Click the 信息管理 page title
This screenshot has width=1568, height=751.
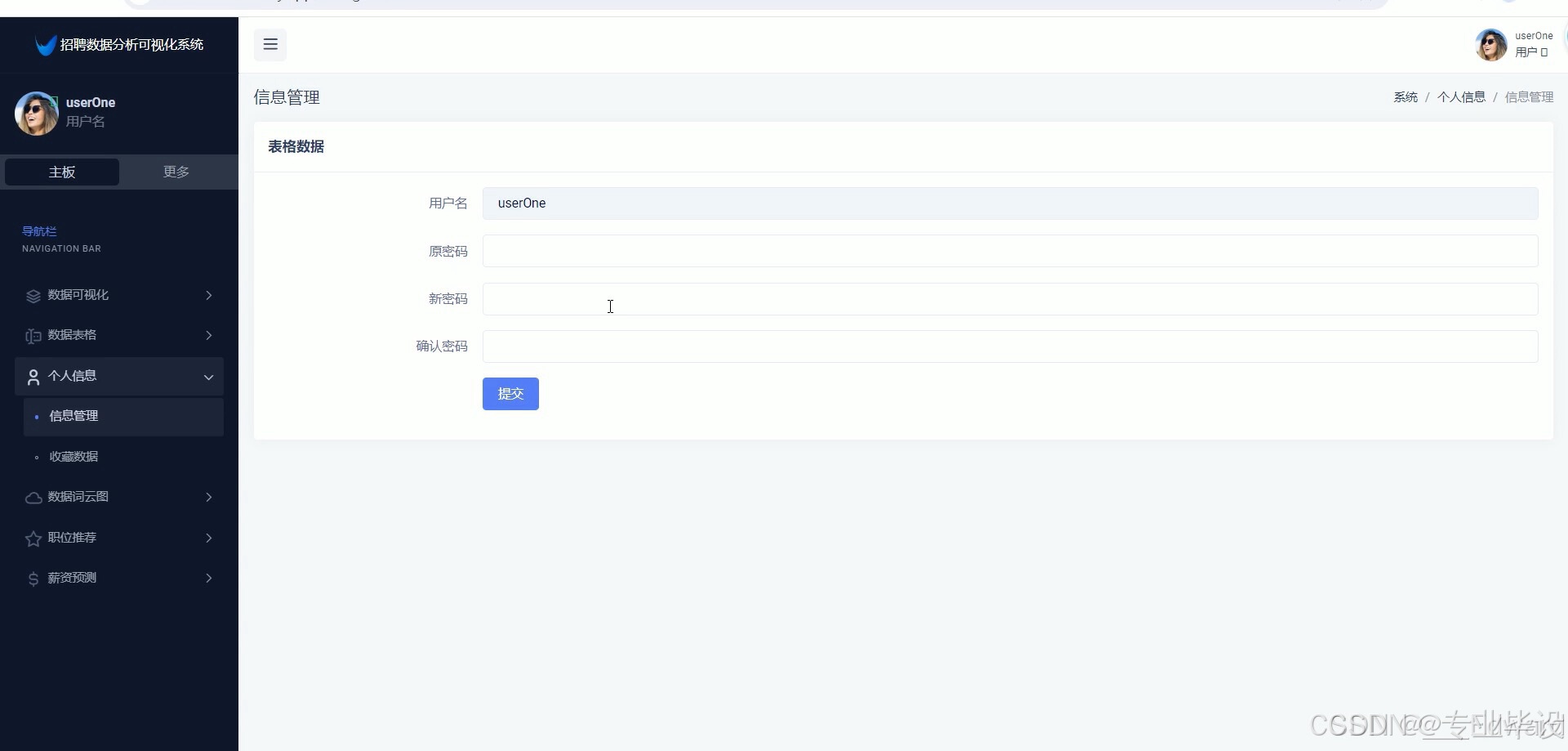(x=287, y=97)
